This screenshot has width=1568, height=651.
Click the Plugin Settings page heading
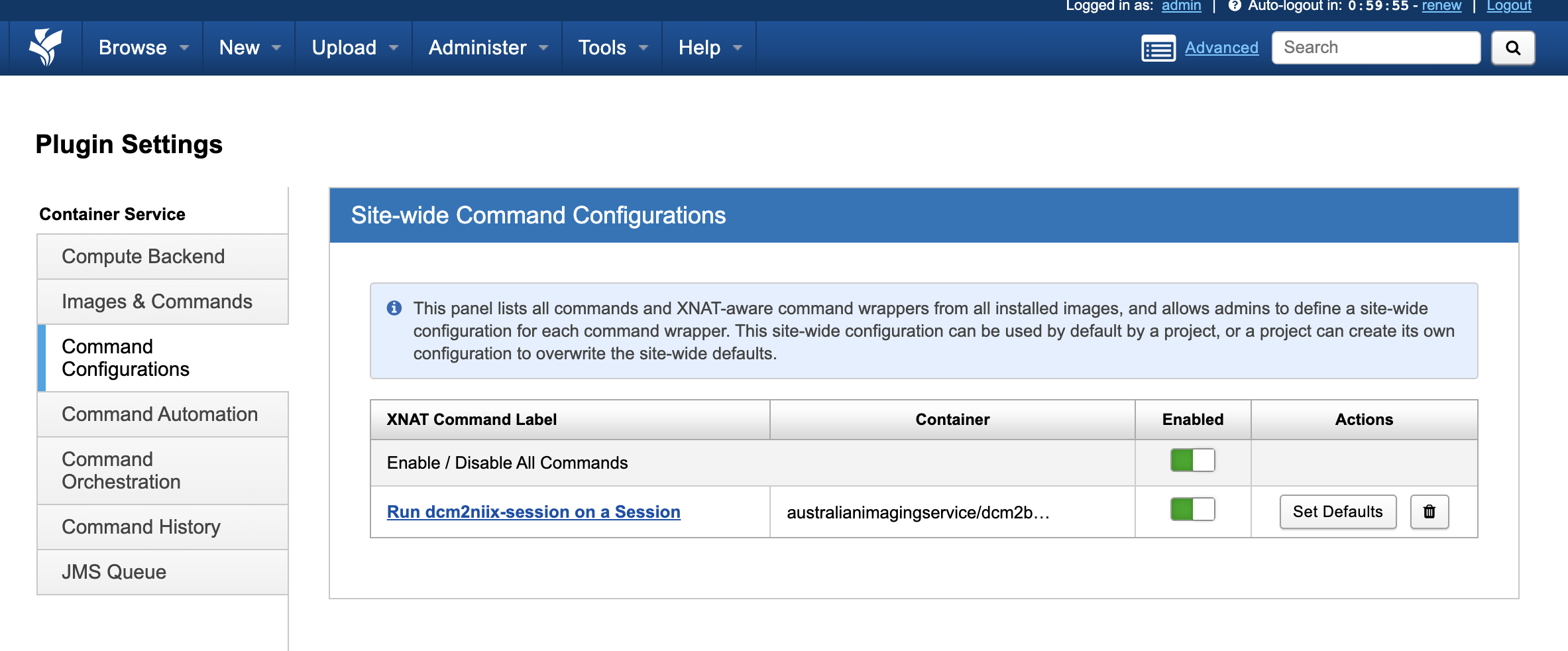(x=129, y=145)
